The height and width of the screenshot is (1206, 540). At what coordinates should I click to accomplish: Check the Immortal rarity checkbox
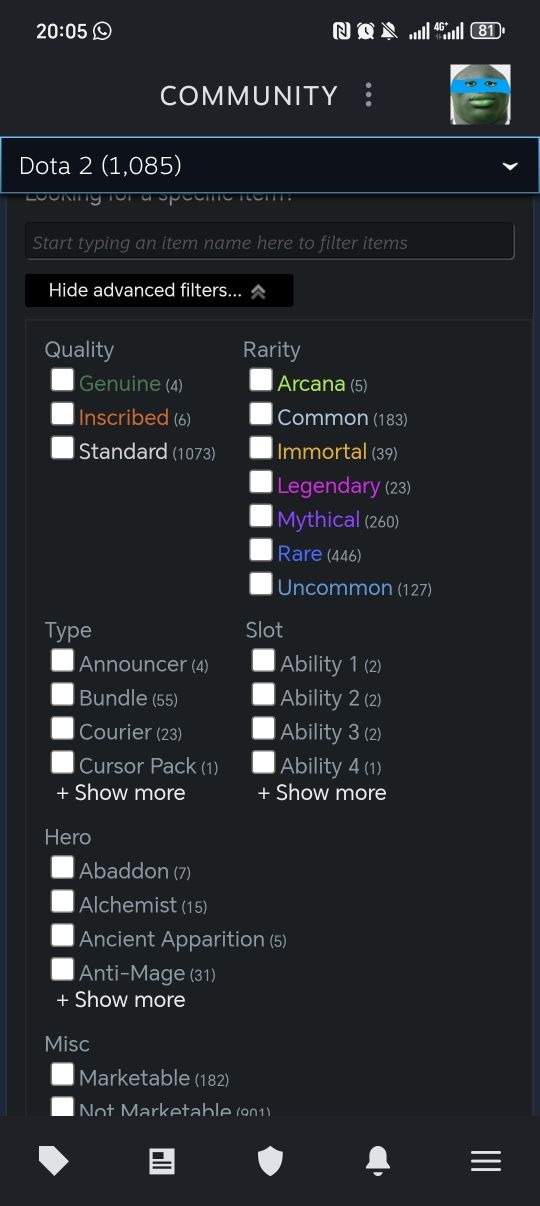pos(261,448)
